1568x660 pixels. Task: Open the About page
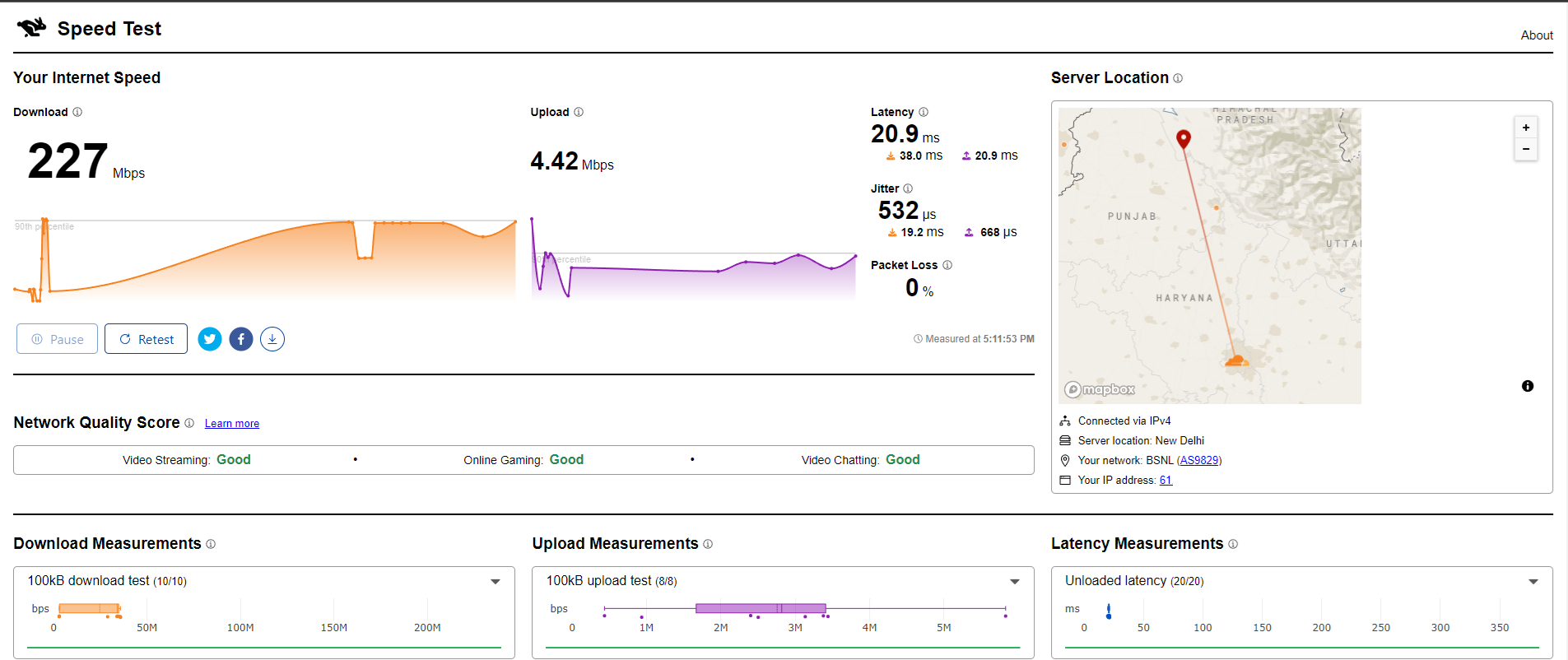1536,35
